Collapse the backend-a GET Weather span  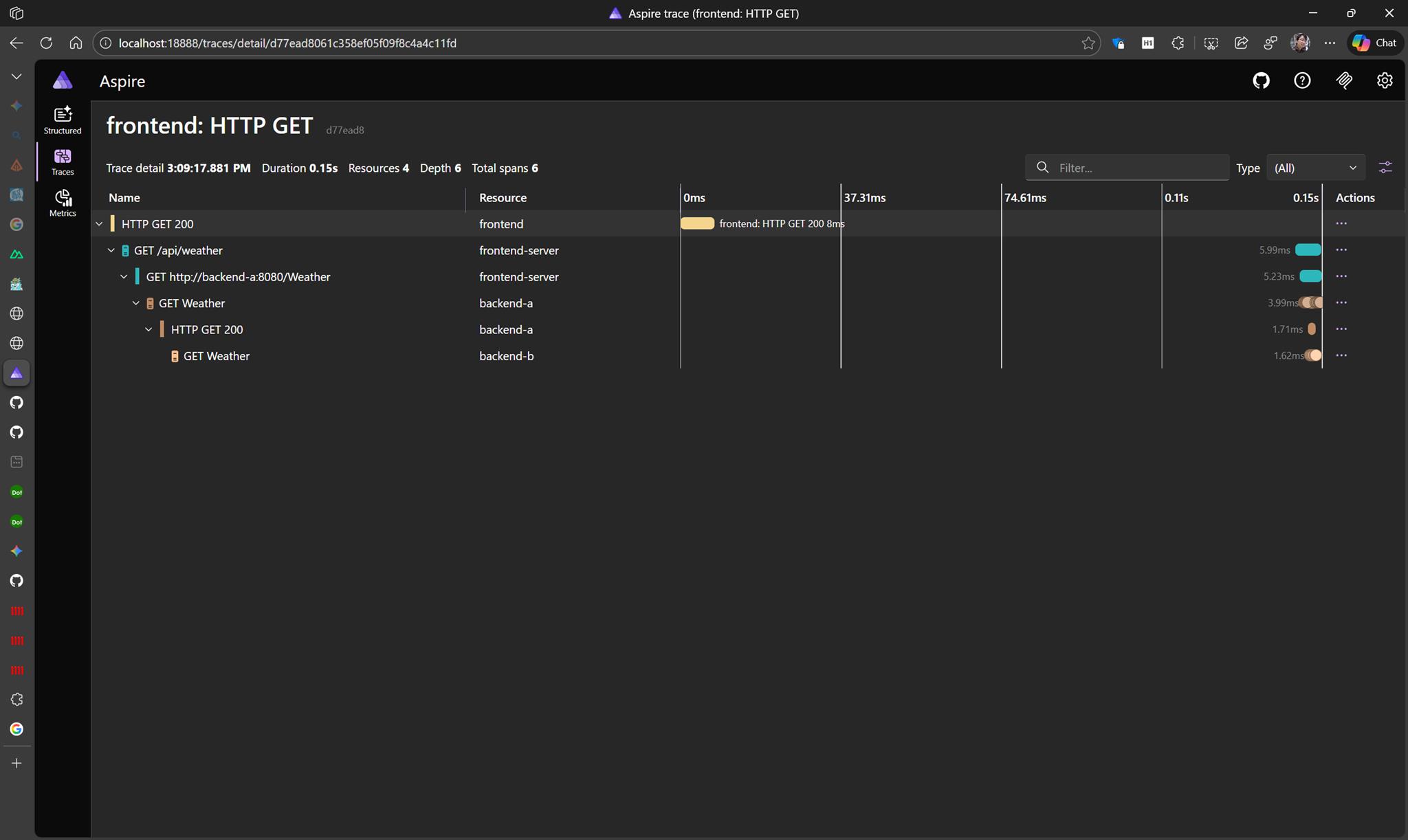coord(136,303)
